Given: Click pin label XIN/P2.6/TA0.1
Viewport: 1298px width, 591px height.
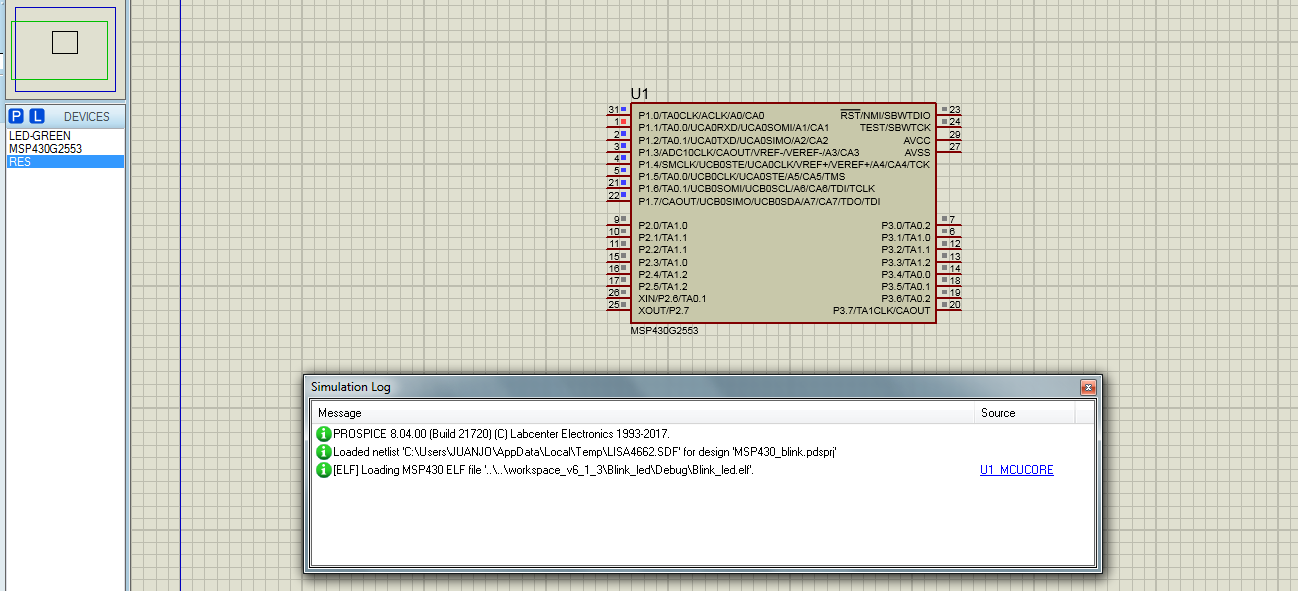Looking at the screenshot, I should 672,299.
